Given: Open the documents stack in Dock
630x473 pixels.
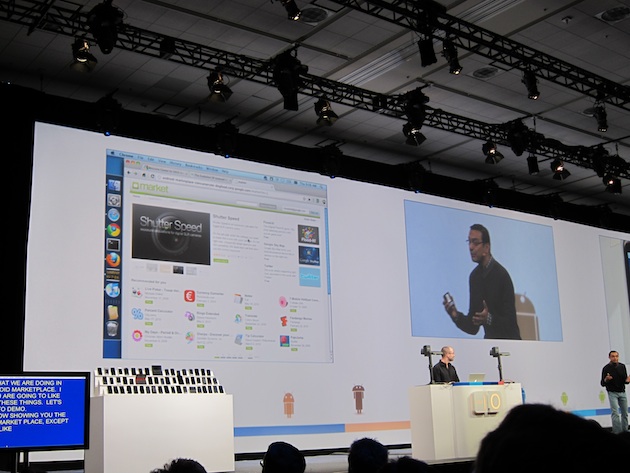Looking at the screenshot, I should pyautogui.click(x=112, y=312).
